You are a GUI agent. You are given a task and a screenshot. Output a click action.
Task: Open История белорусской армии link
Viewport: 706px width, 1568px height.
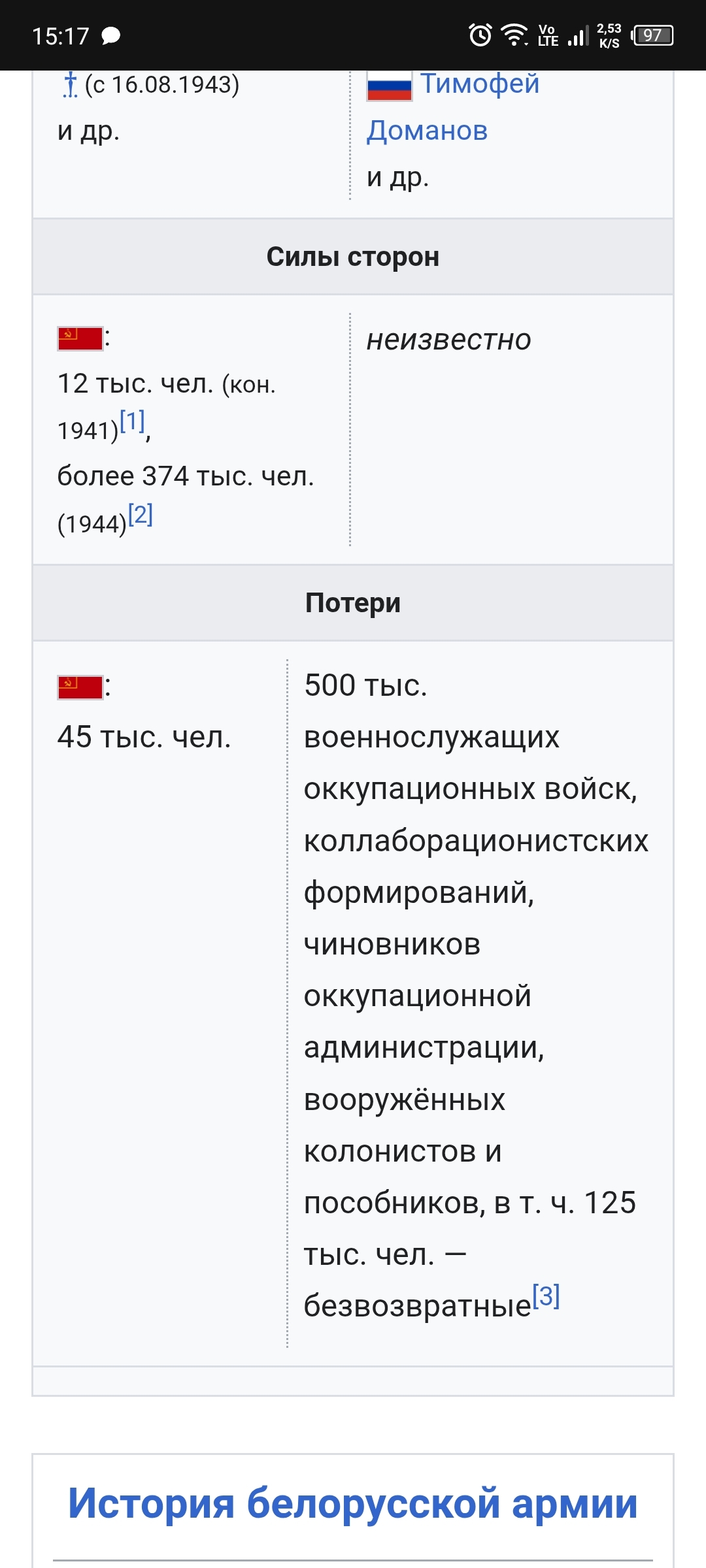tap(353, 1504)
